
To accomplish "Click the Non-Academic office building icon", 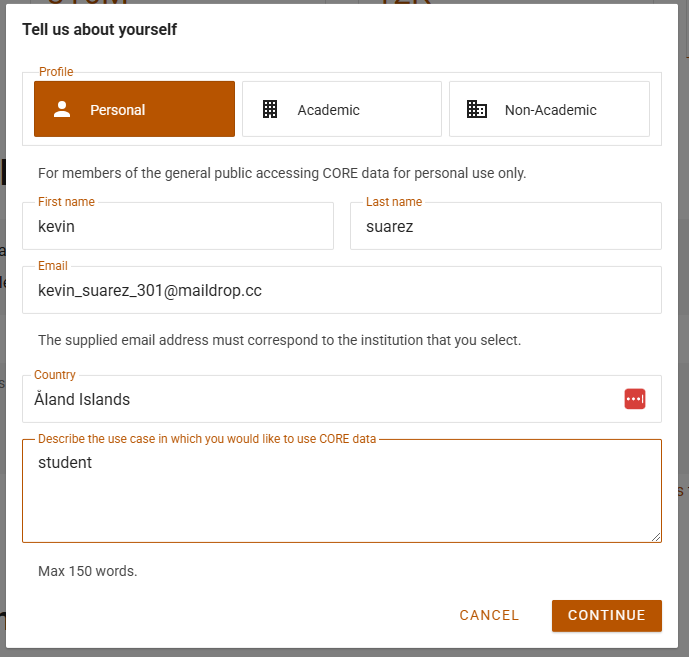I will pos(477,110).
